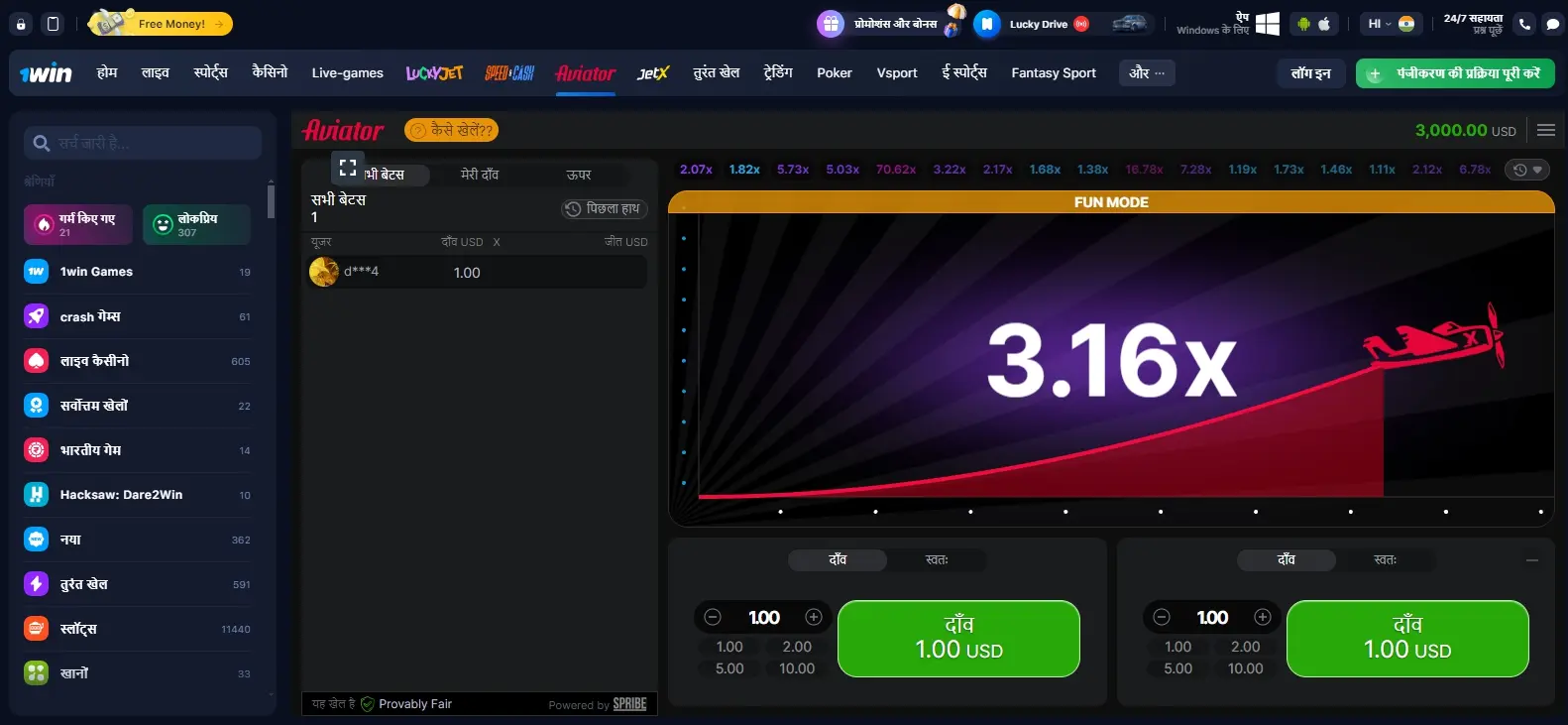Select the स्वतः auto tab in the left bet panel
This screenshot has height=725, width=1568.
[x=937, y=560]
